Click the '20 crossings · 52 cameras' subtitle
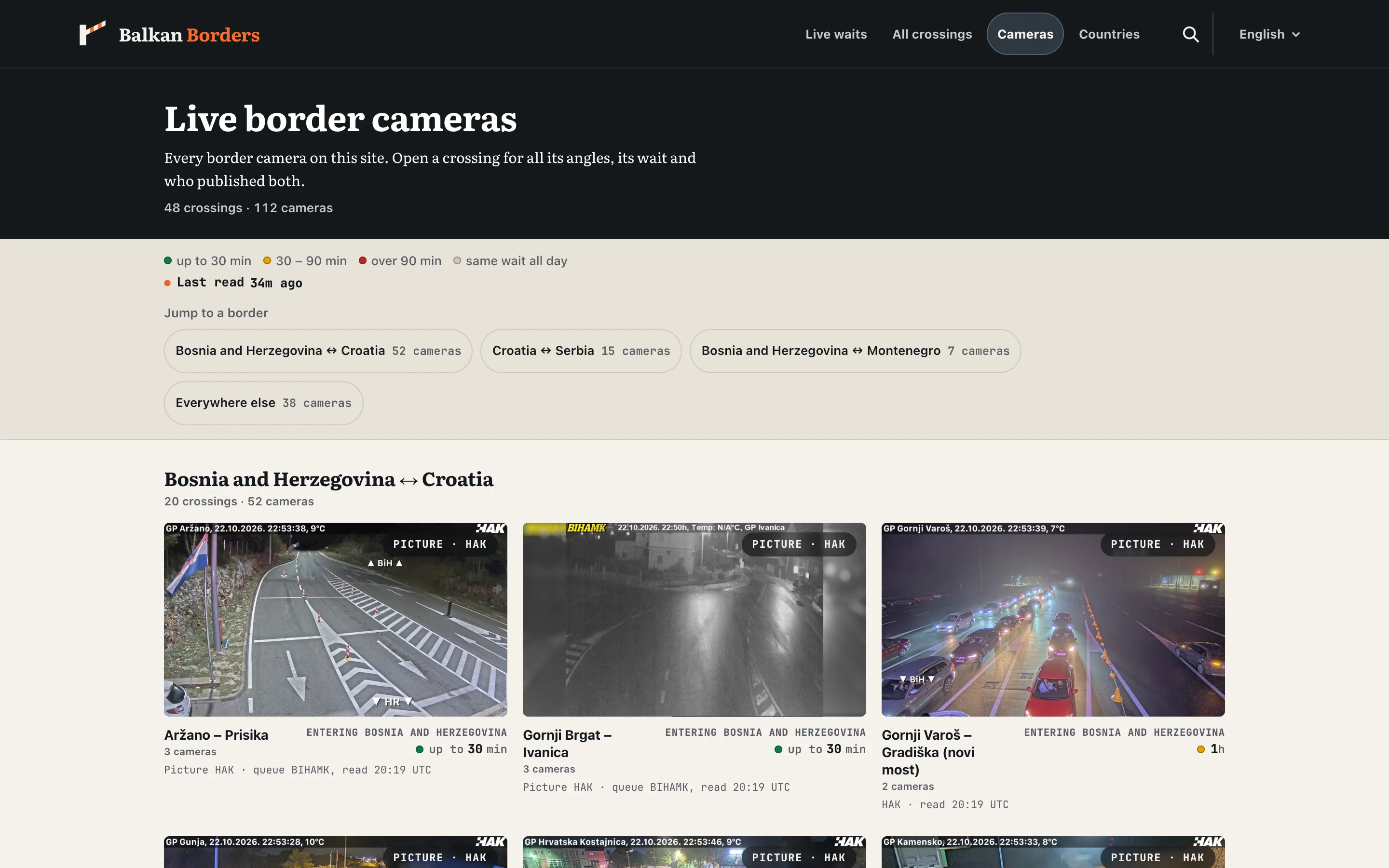The width and height of the screenshot is (1389, 868). pos(239,501)
